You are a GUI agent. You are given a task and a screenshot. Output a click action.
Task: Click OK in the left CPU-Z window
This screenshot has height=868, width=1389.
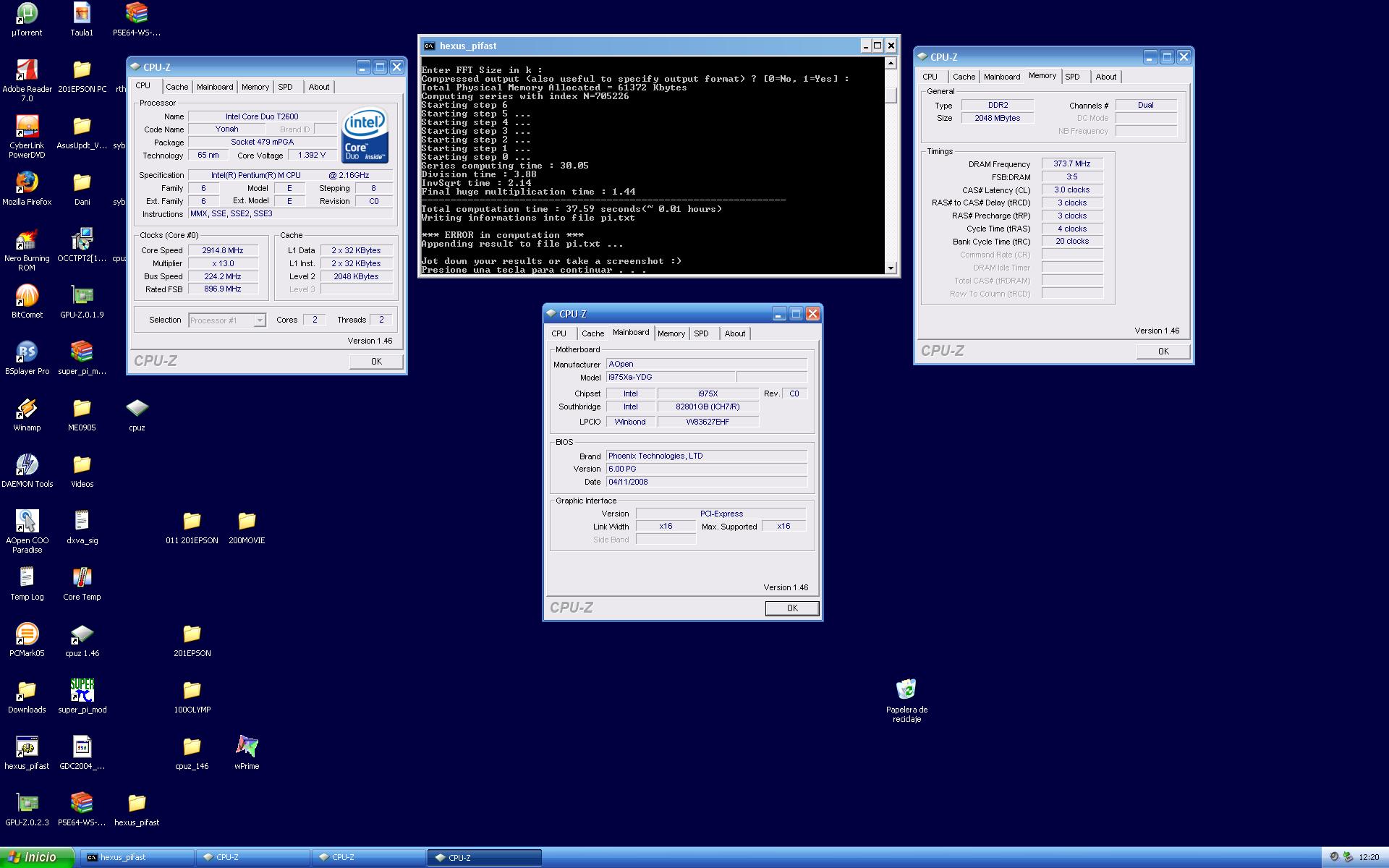376,362
